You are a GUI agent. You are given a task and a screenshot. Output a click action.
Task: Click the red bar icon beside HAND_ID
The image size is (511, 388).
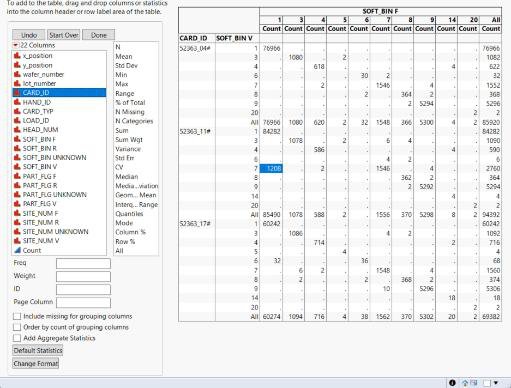(x=17, y=102)
